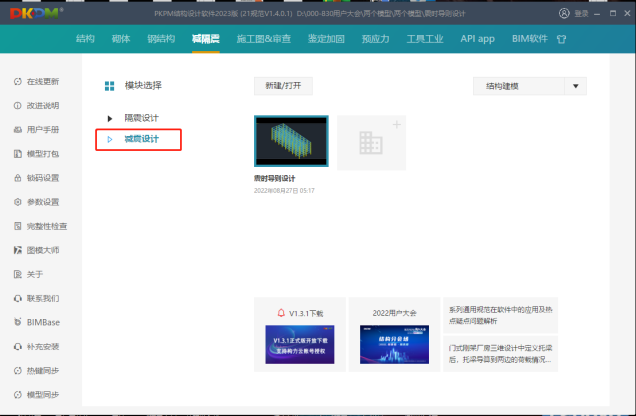Image resolution: width=636 pixels, height=416 pixels.
Task: Minimize the PKPM window
Action: pos(597,14)
